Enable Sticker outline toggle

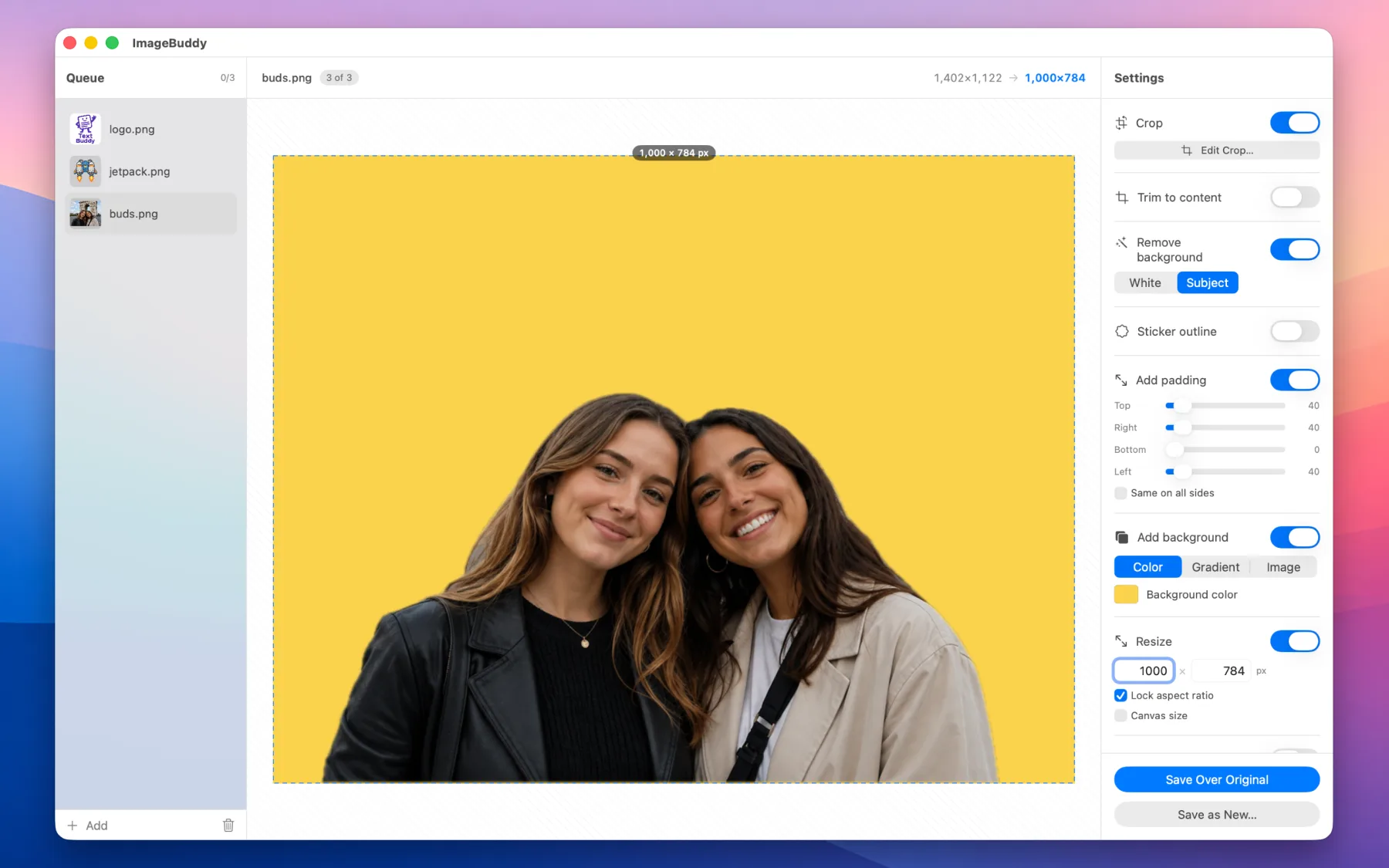coord(1294,332)
